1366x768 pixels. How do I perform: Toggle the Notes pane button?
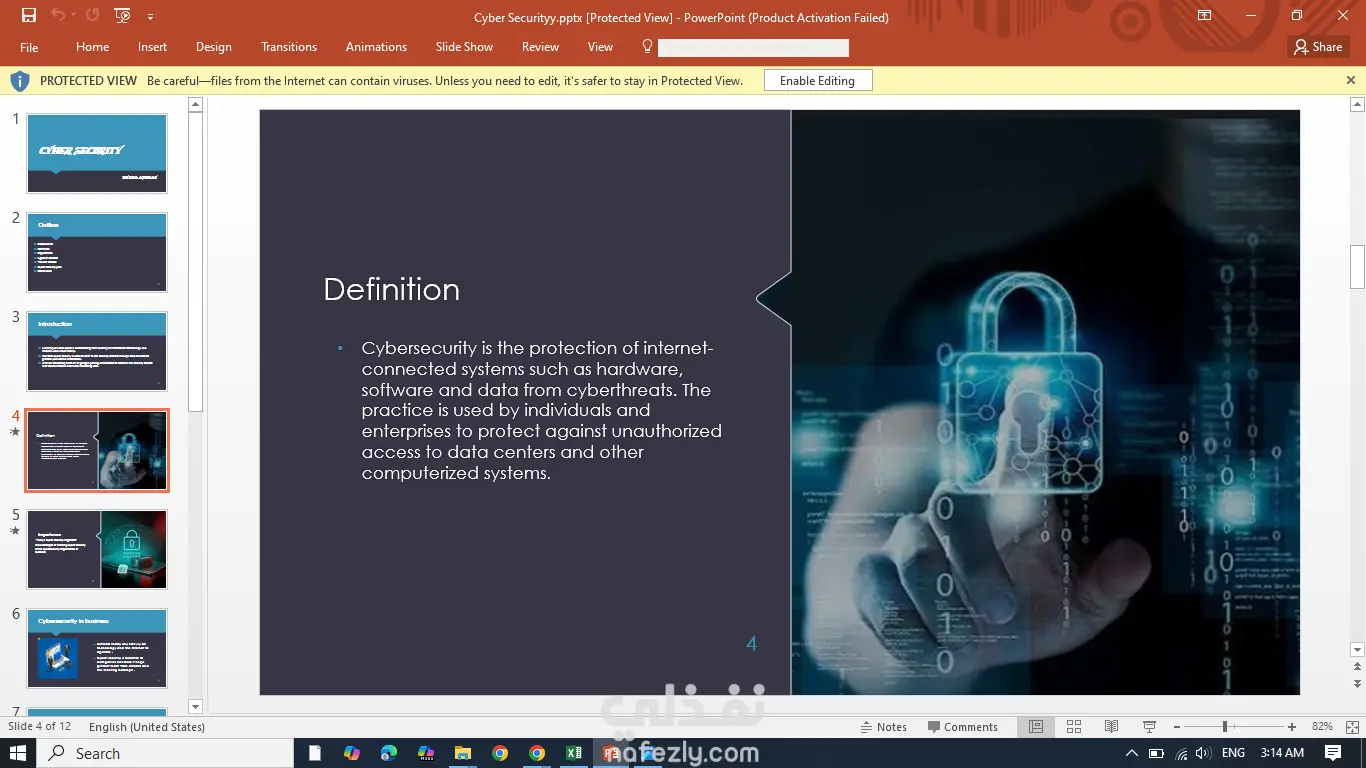click(883, 727)
